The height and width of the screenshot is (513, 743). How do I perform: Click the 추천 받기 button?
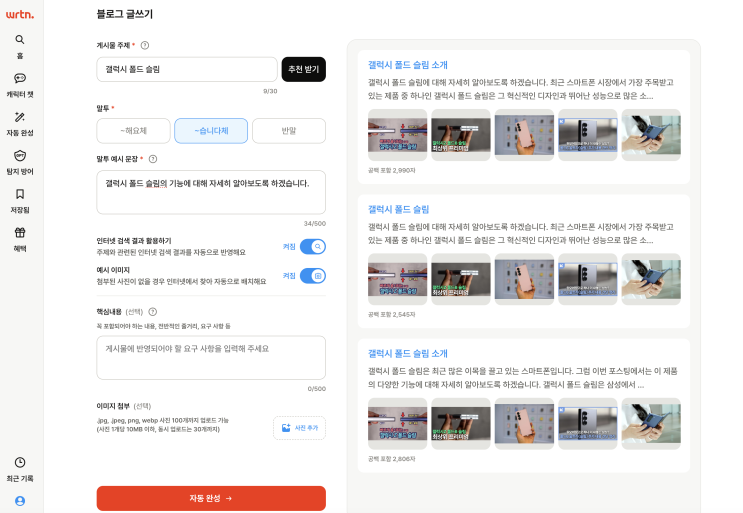pyautogui.click(x=304, y=69)
